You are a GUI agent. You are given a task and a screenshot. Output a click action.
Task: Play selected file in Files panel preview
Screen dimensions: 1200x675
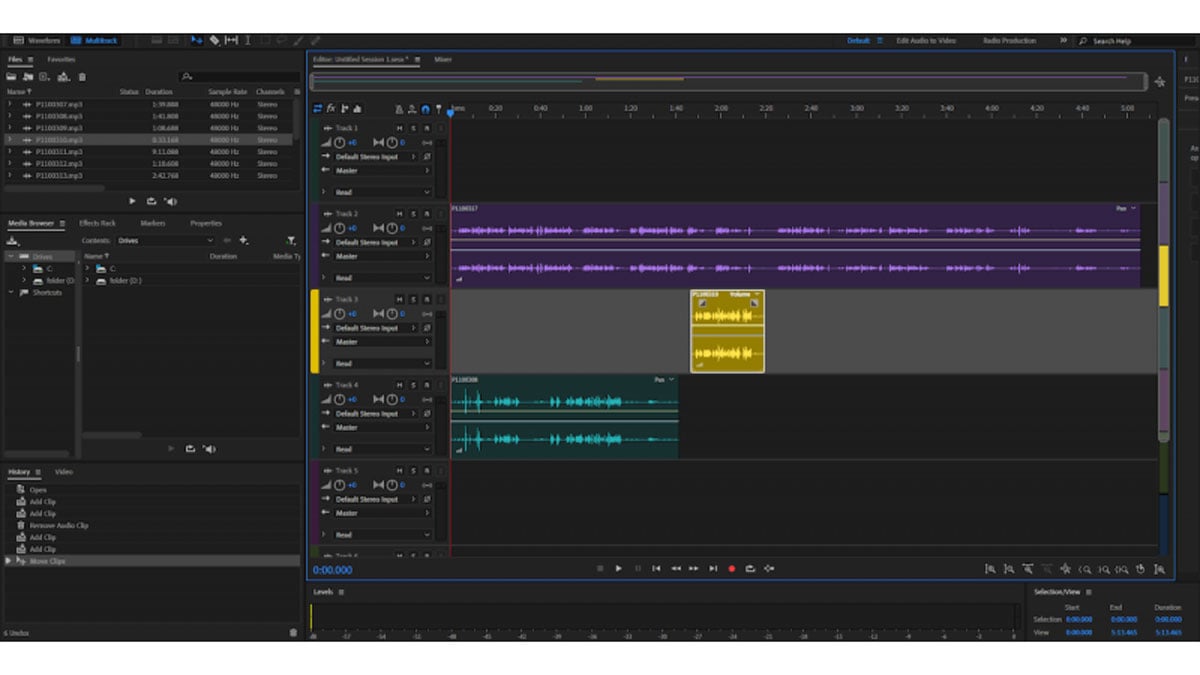(132, 201)
